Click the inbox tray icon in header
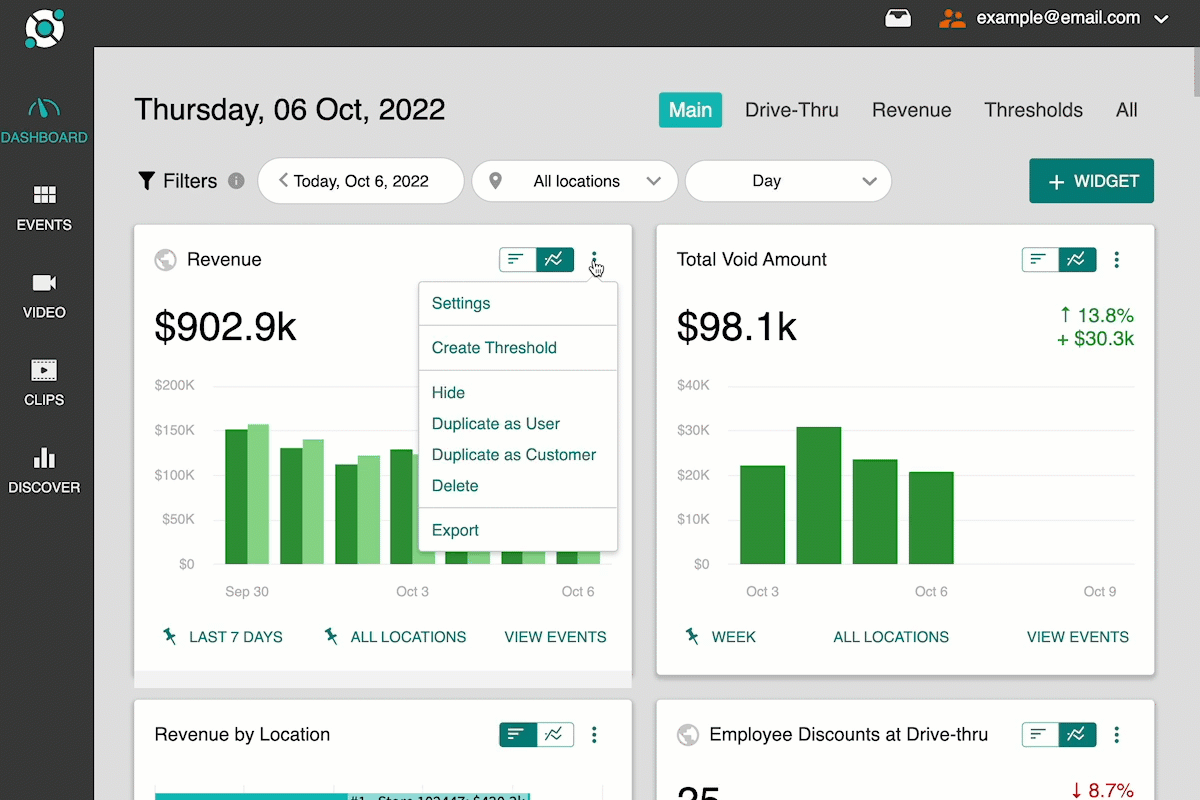The image size is (1200, 800). pyautogui.click(x=898, y=18)
